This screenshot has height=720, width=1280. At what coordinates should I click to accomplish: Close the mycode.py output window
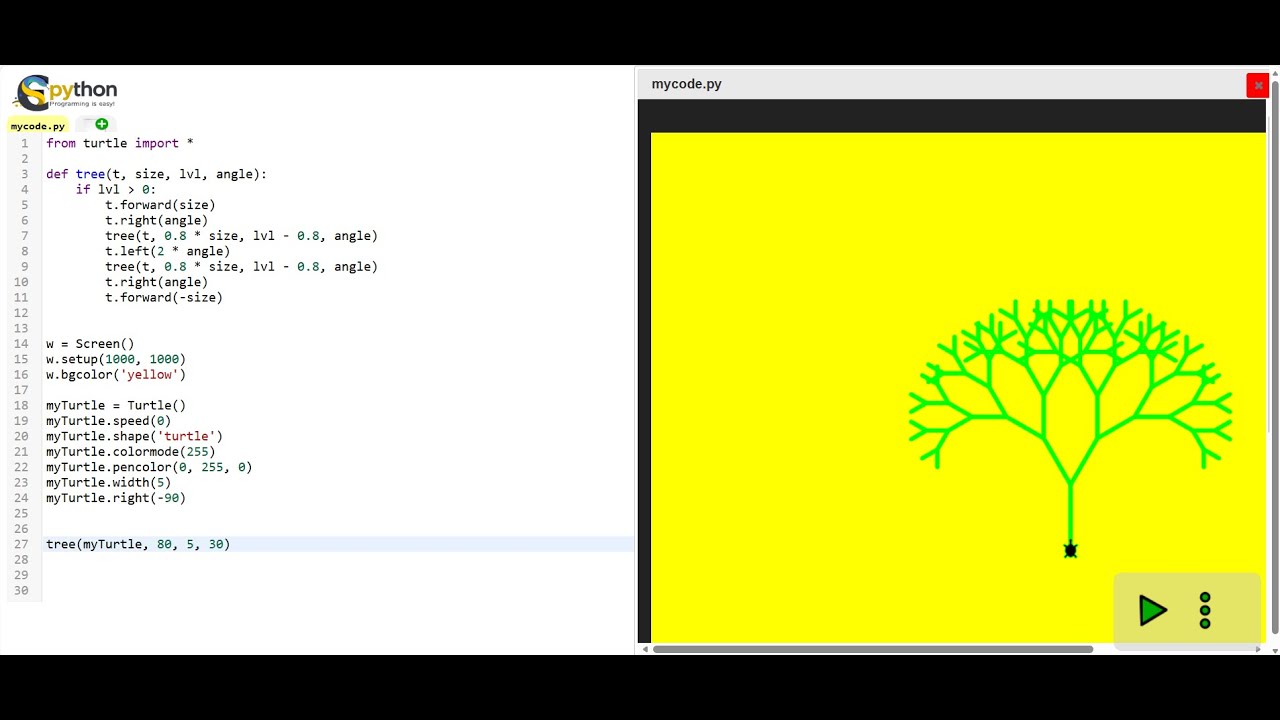pos(1258,85)
